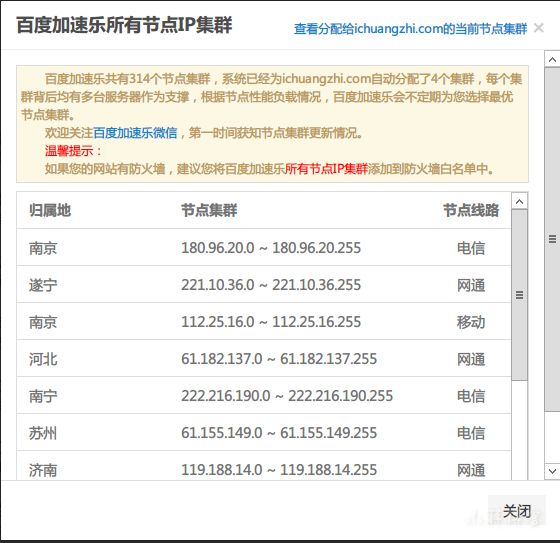This screenshot has height=543, width=560.
Task: Click the 温馨提示 red heading
Action: pos(73,151)
